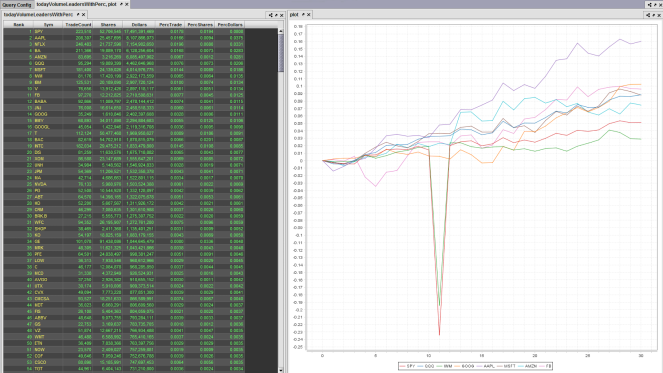Switch to the Query Config tab
The width and height of the screenshot is (663, 373).
(x=17, y=5)
